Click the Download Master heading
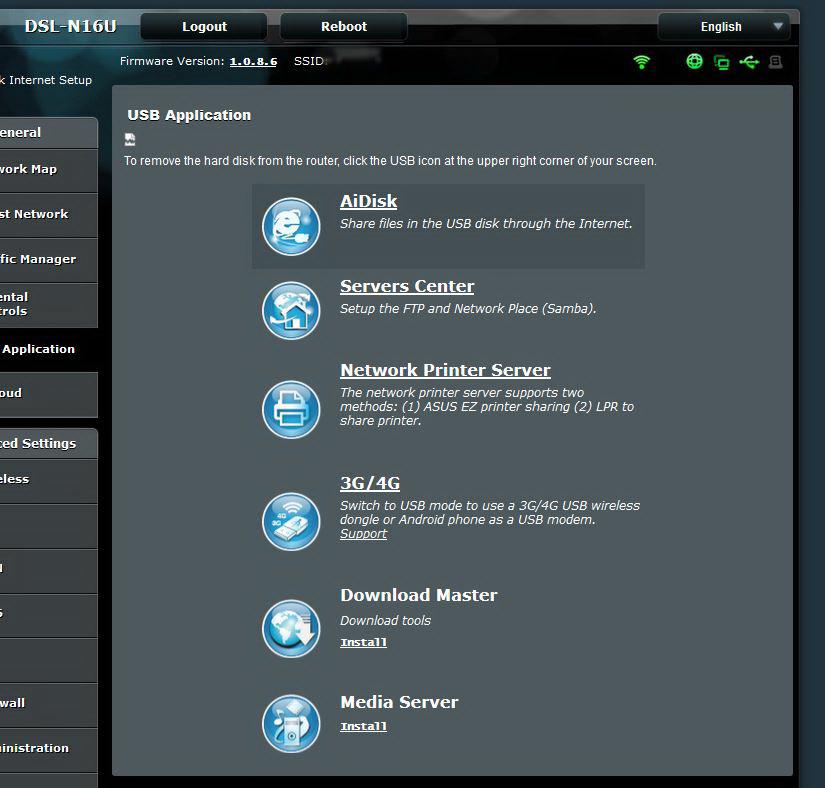Viewport: 825px width, 788px height. (419, 595)
